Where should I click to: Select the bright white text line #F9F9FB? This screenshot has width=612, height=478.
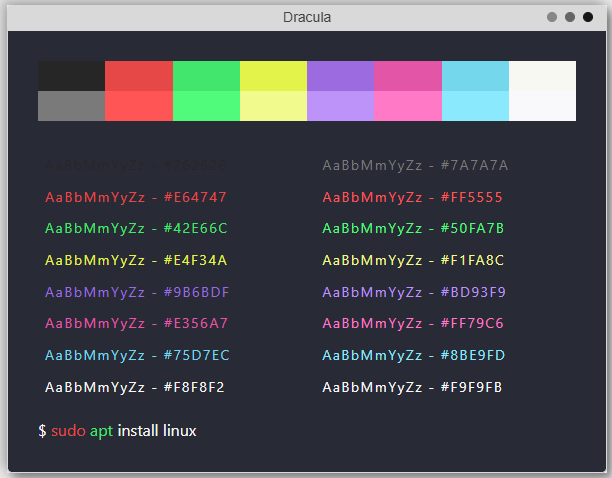pos(413,388)
